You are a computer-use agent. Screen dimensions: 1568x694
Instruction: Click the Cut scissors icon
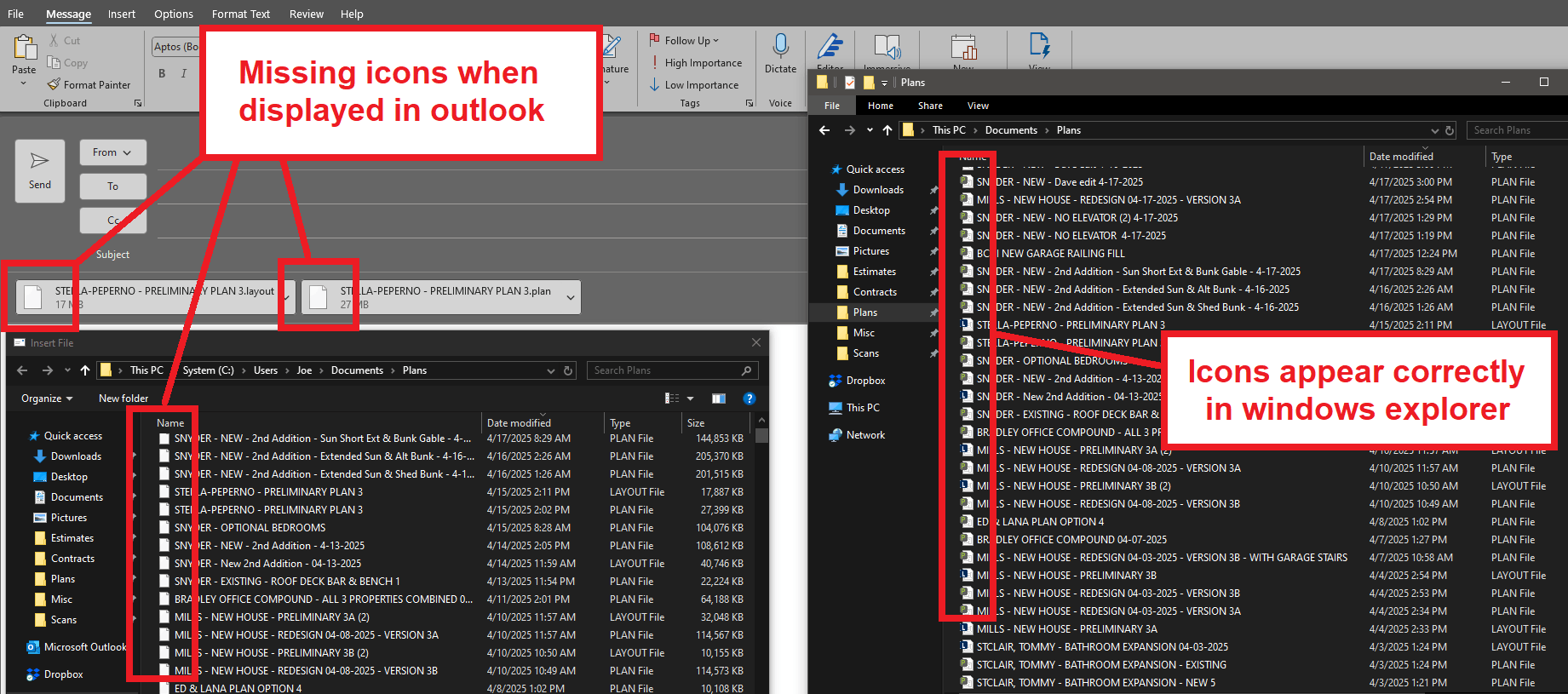[54, 40]
